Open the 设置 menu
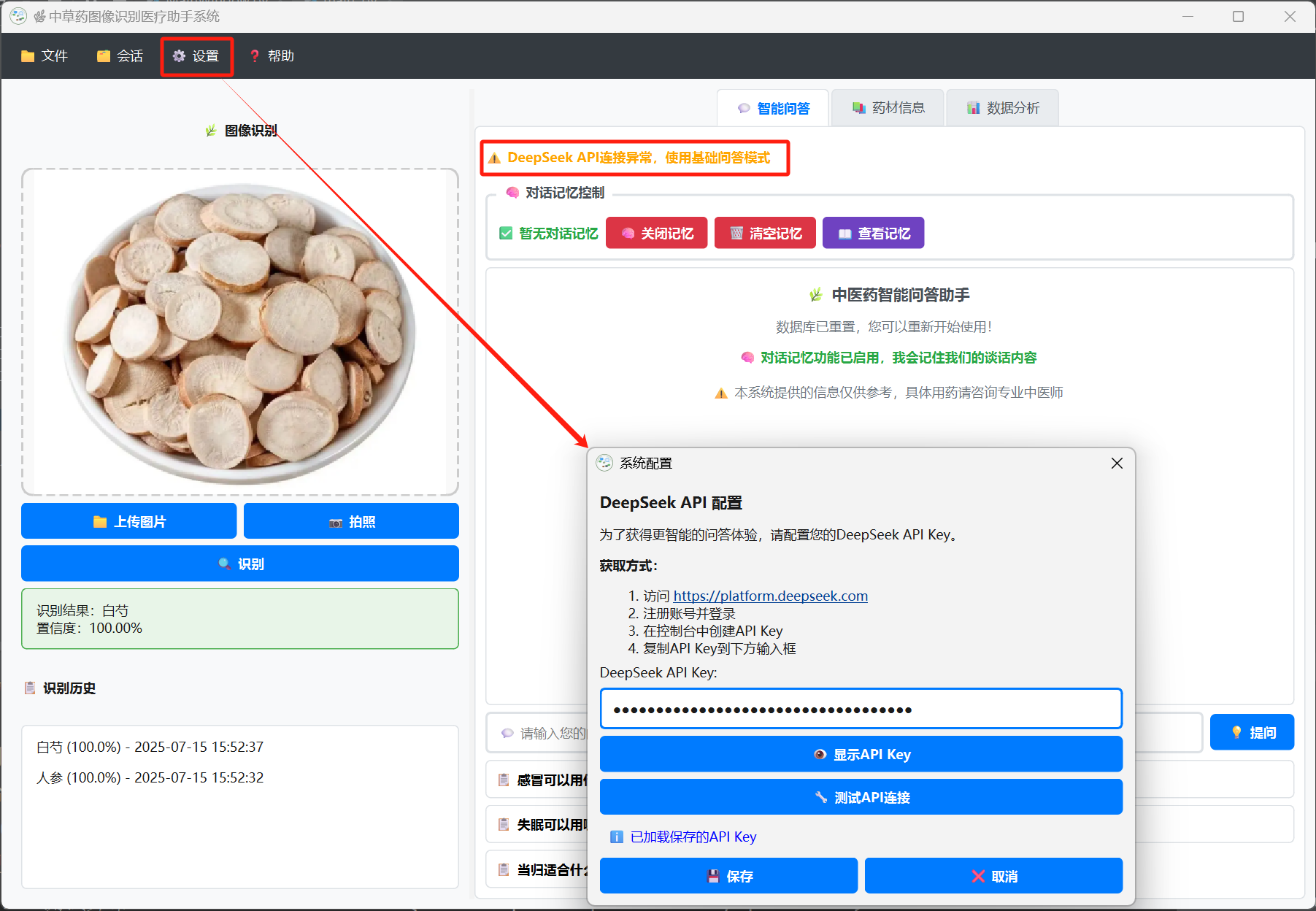The image size is (1316, 911). [196, 56]
